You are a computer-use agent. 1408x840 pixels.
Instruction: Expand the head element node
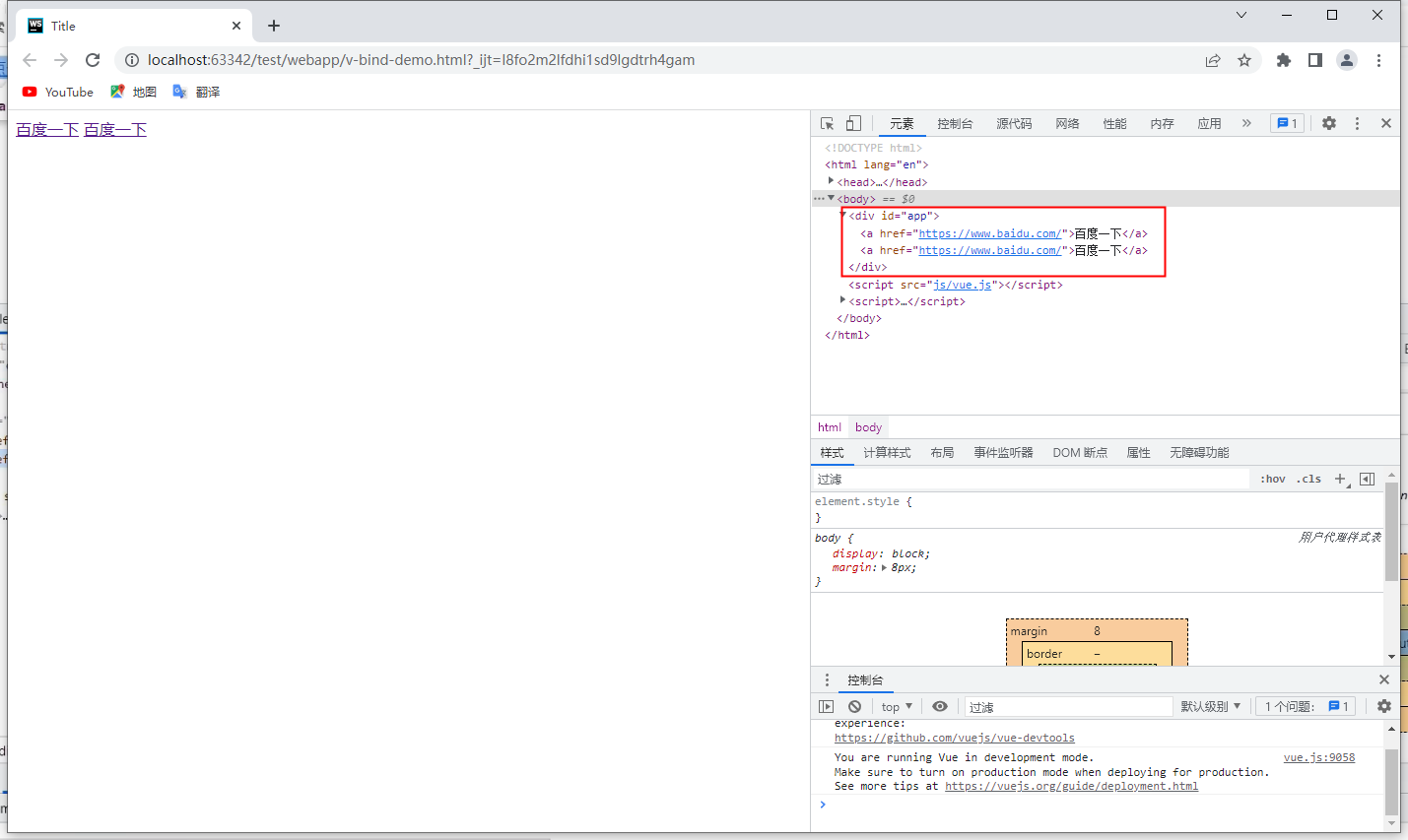coord(831,181)
